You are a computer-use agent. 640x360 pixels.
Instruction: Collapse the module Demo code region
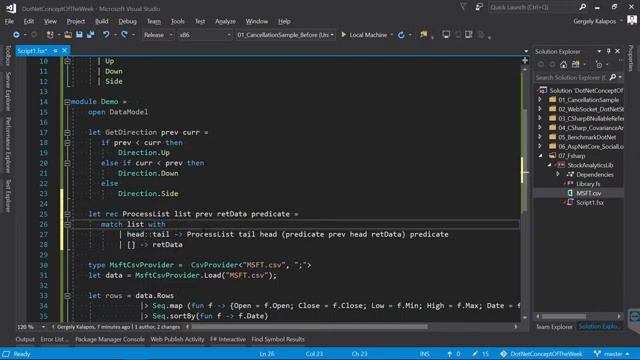tap(67, 102)
